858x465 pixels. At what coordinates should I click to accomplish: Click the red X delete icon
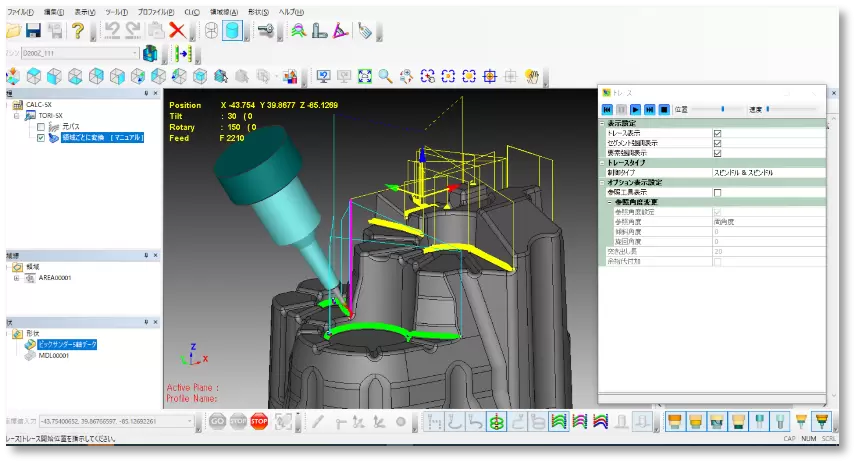pos(177,31)
